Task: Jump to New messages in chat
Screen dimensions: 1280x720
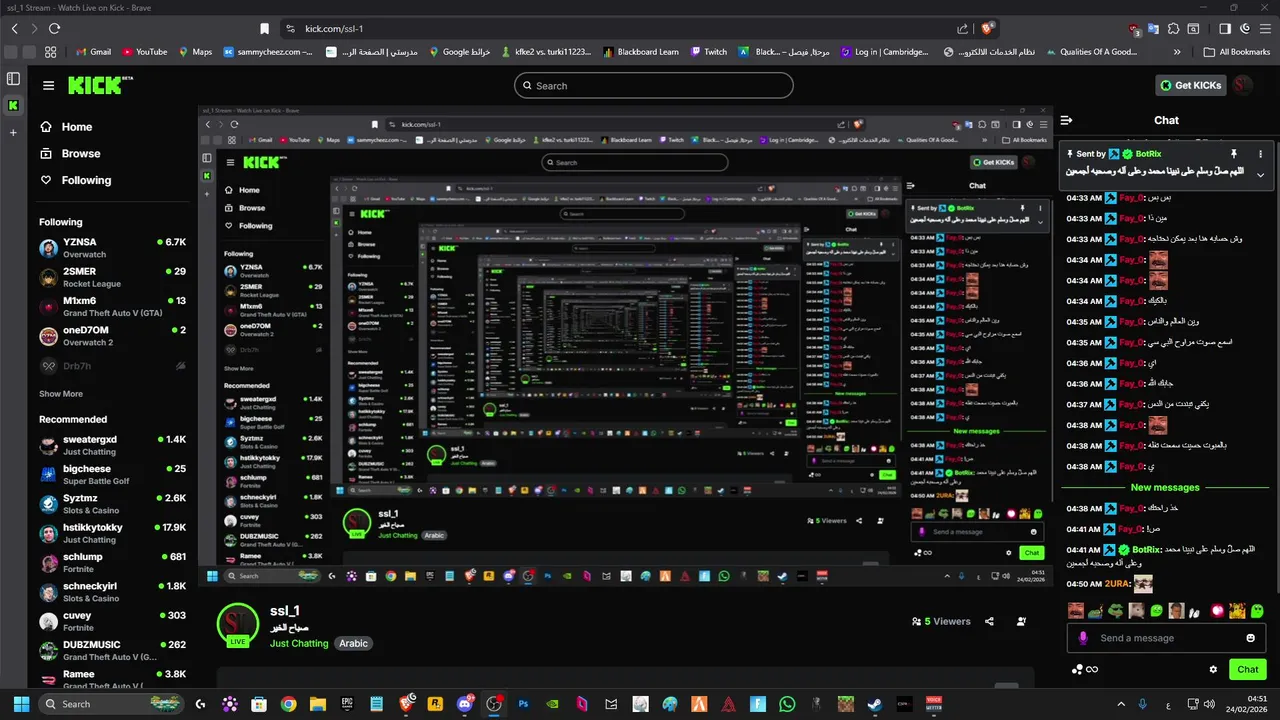Action: click(x=1165, y=488)
